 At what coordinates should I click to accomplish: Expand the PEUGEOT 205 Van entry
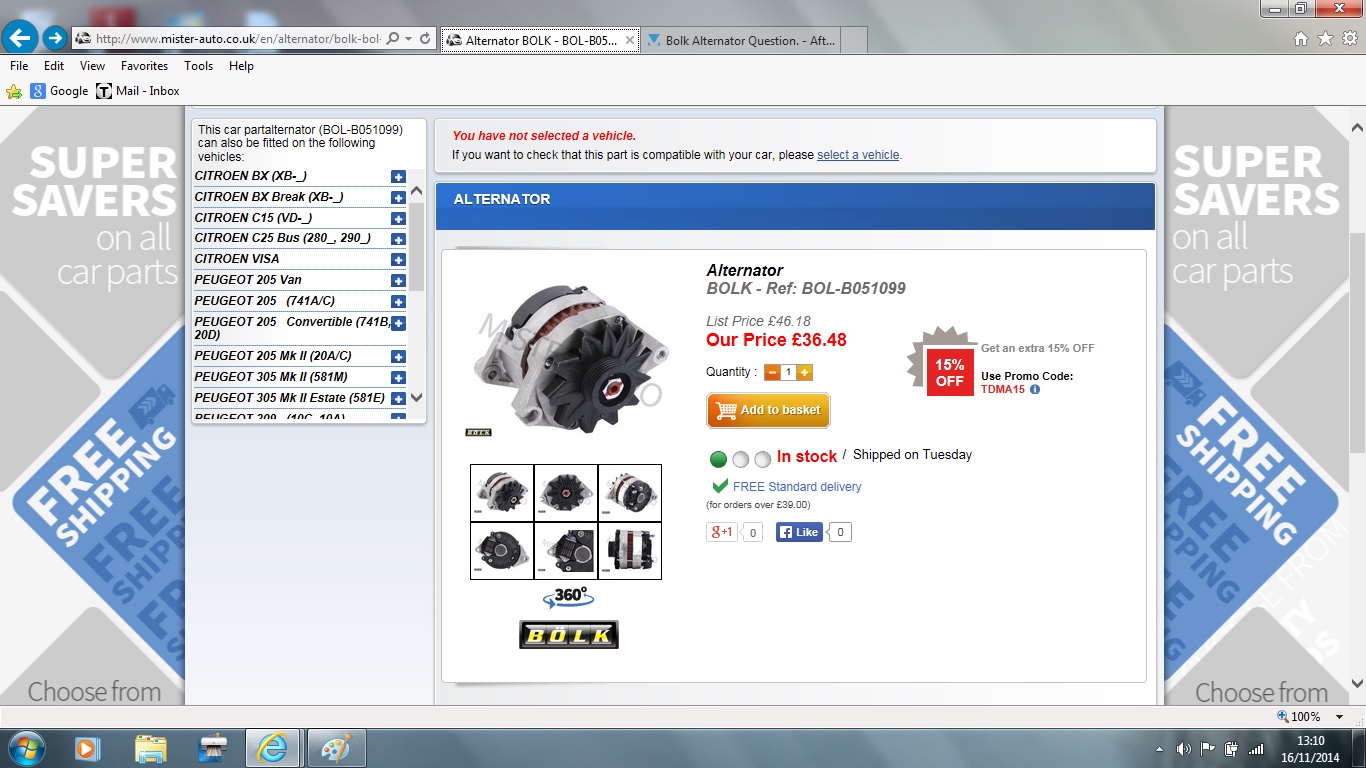398,281
